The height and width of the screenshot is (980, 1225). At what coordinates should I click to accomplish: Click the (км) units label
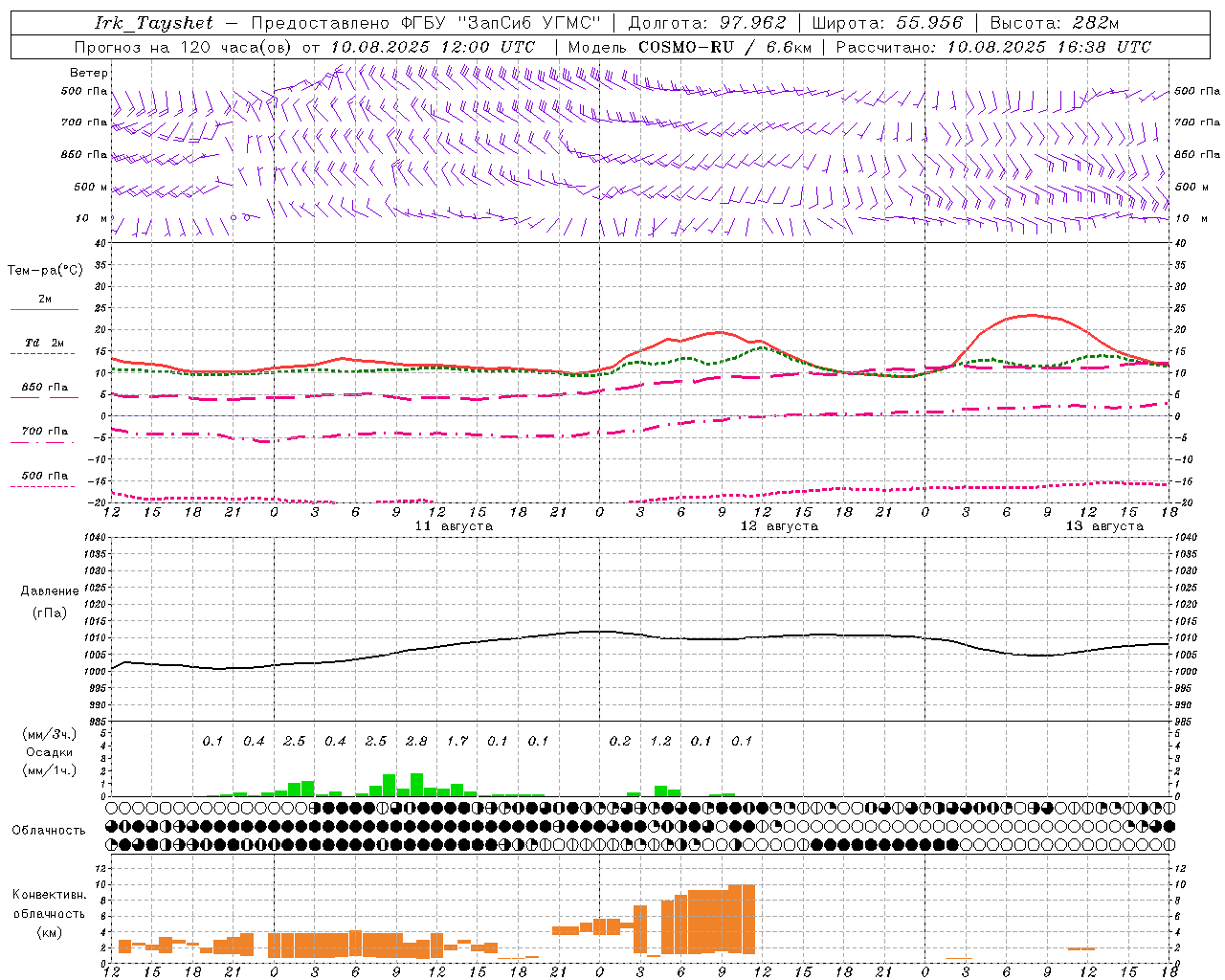[x=49, y=932]
